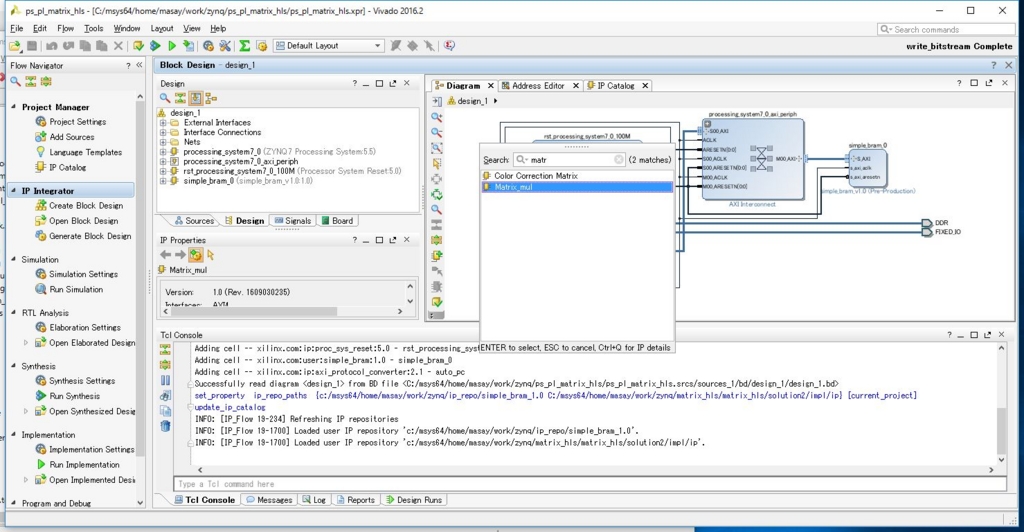Screen dimensions: 1024x532
Task: Click the clear search X in IP search field
Action: (x=618, y=160)
